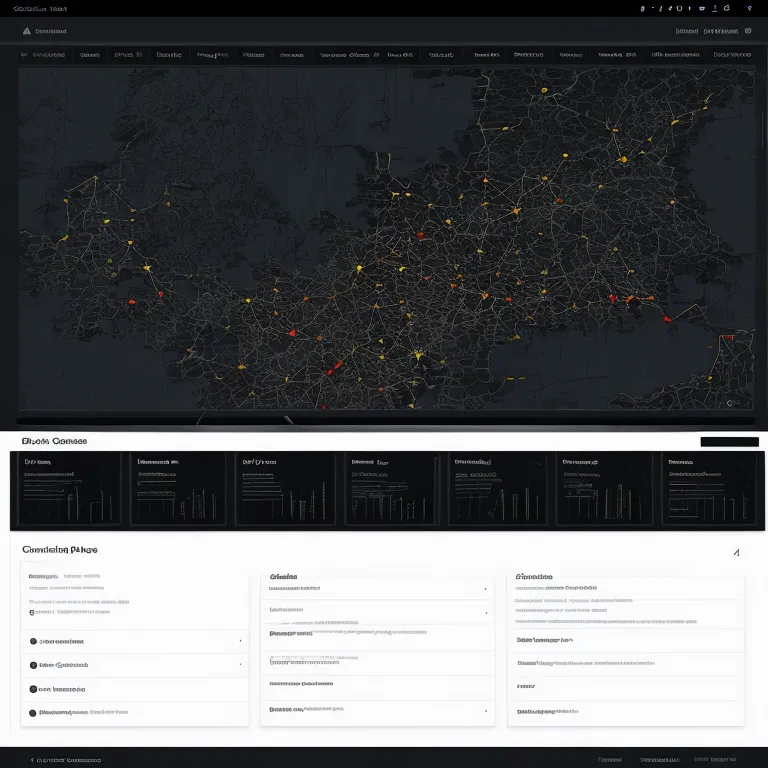Open the top dropdown arrow in middle panel
Viewport: 768px width, 768px height.
[486, 589]
